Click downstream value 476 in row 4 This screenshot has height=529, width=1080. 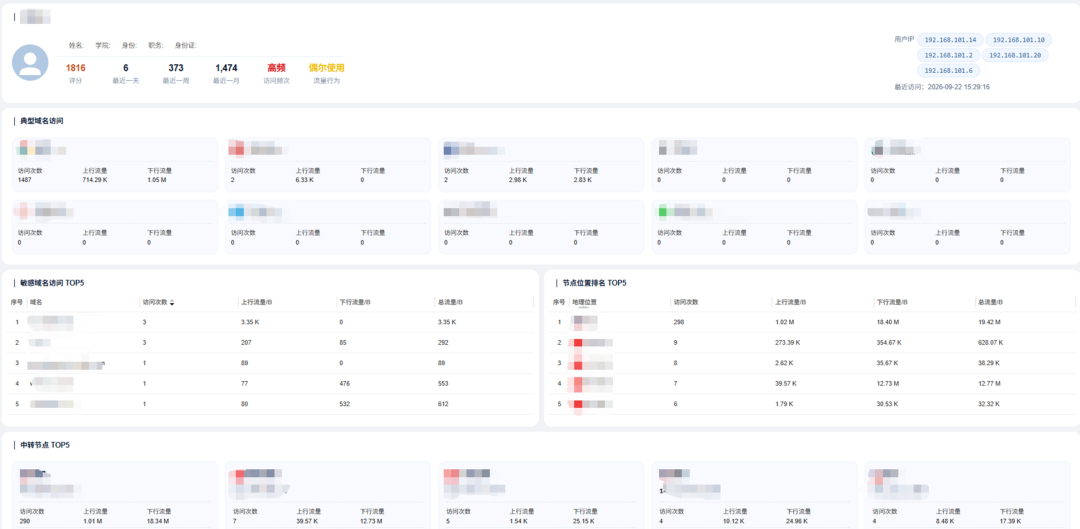click(x=345, y=384)
